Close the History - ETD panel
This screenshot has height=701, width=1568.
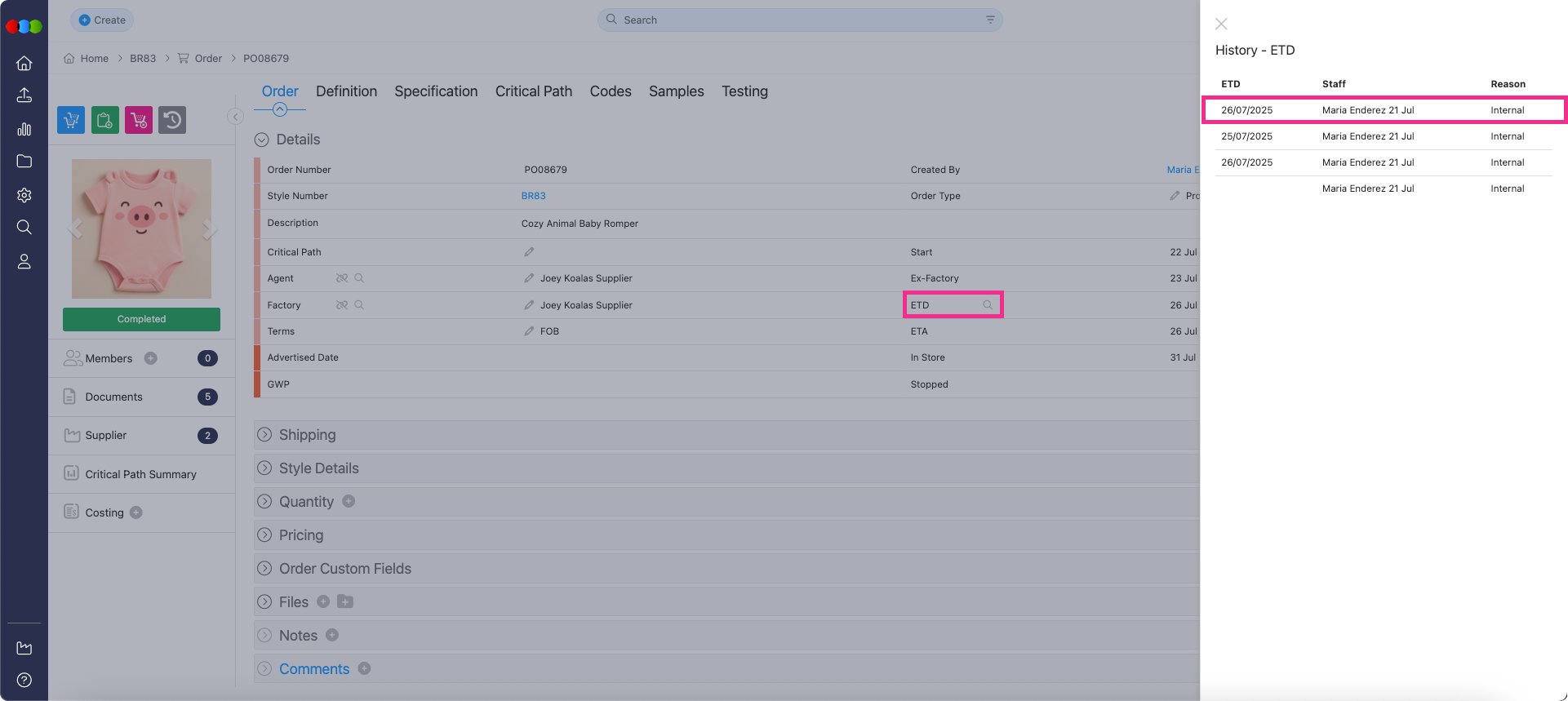click(x=1221, y=24)
